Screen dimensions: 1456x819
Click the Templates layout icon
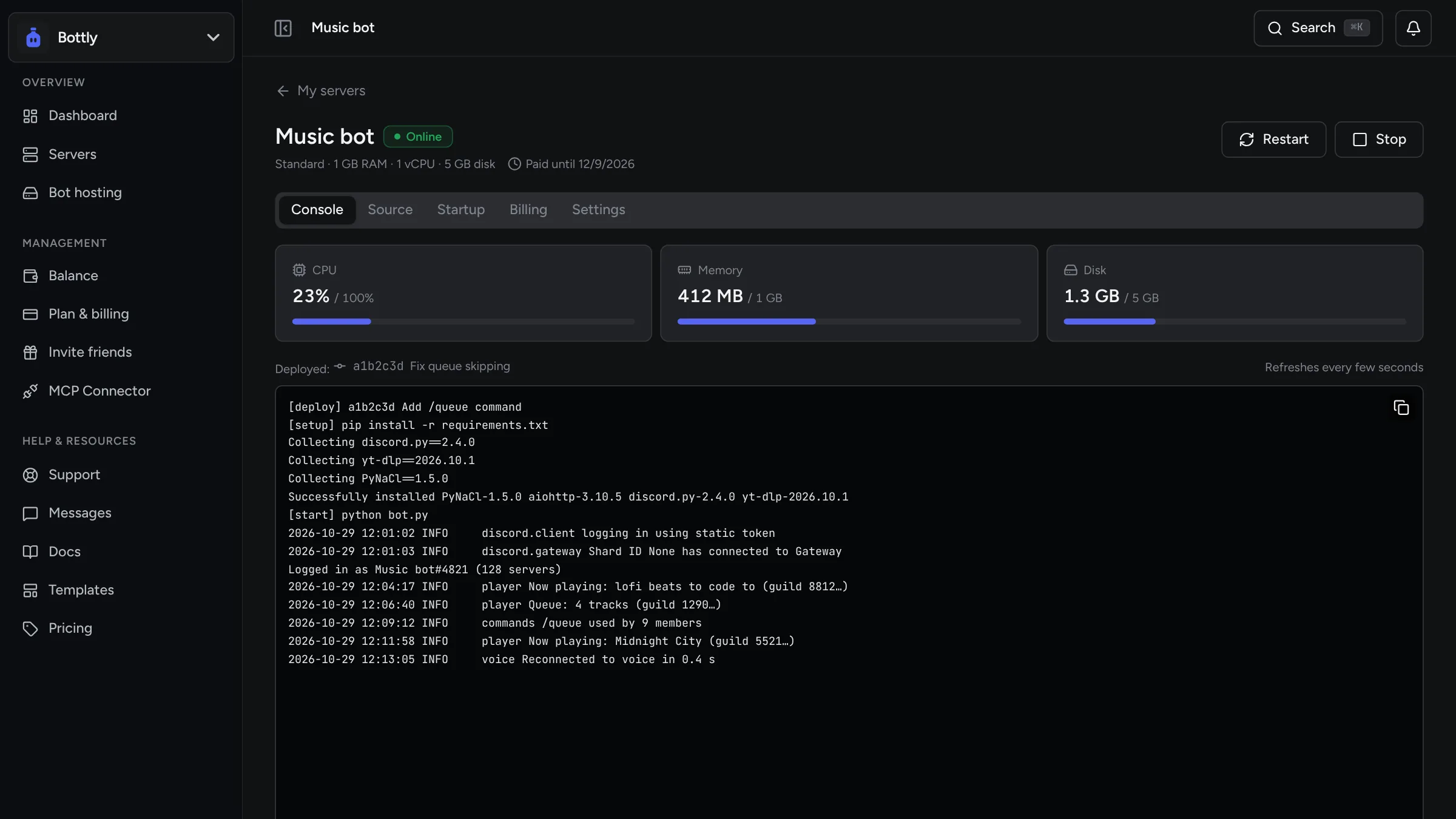(30, 590)
